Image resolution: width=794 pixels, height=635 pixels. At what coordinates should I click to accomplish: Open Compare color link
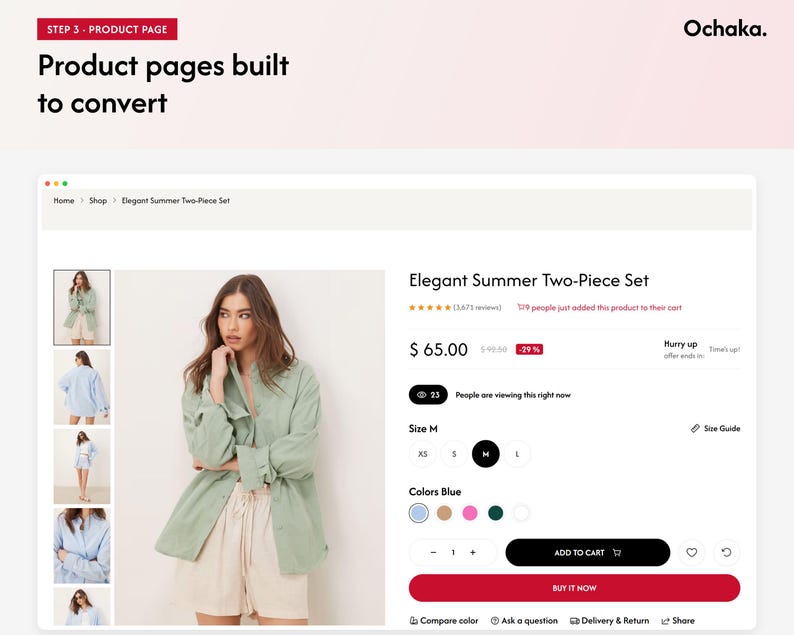point(444,620)
